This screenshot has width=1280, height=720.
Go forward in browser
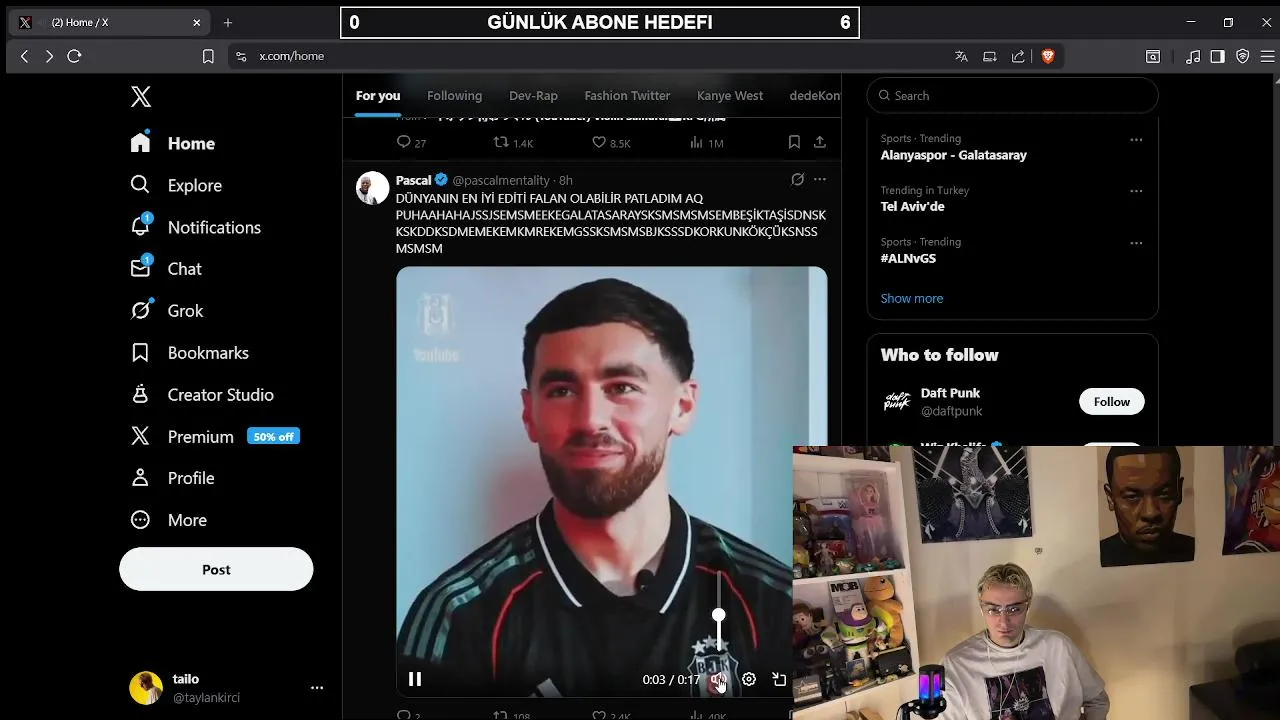coord(49,56)
